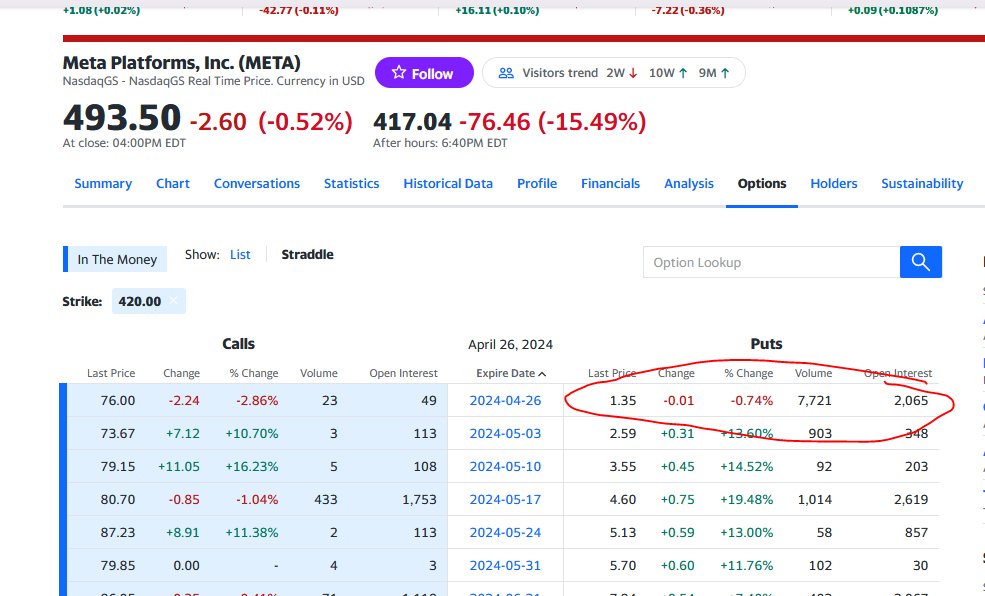985x596 pixels.
Task: Click the 10W visitors trend indicator
Action: [668, 73]
